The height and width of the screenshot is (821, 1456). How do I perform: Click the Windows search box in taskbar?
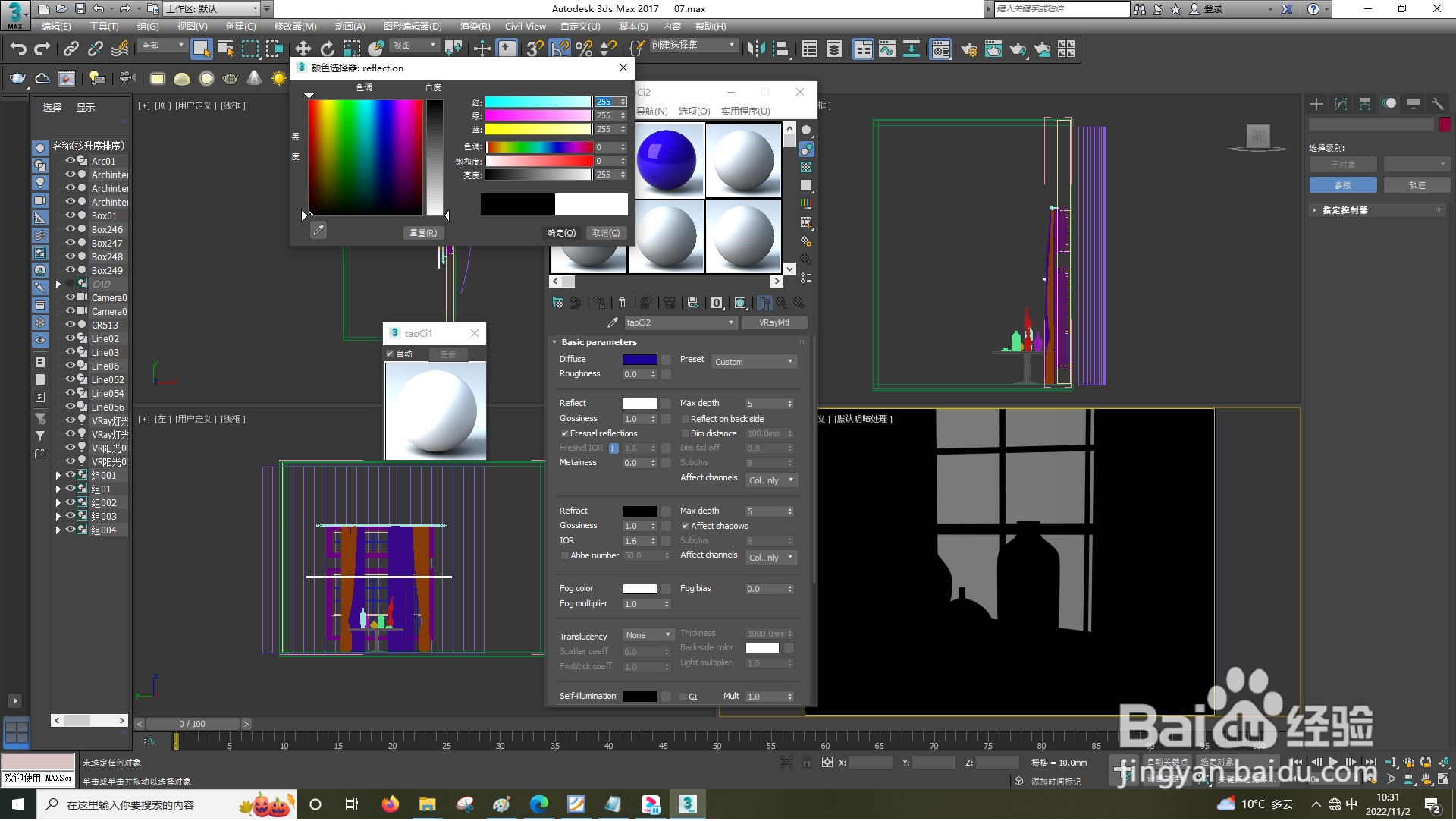167,806
